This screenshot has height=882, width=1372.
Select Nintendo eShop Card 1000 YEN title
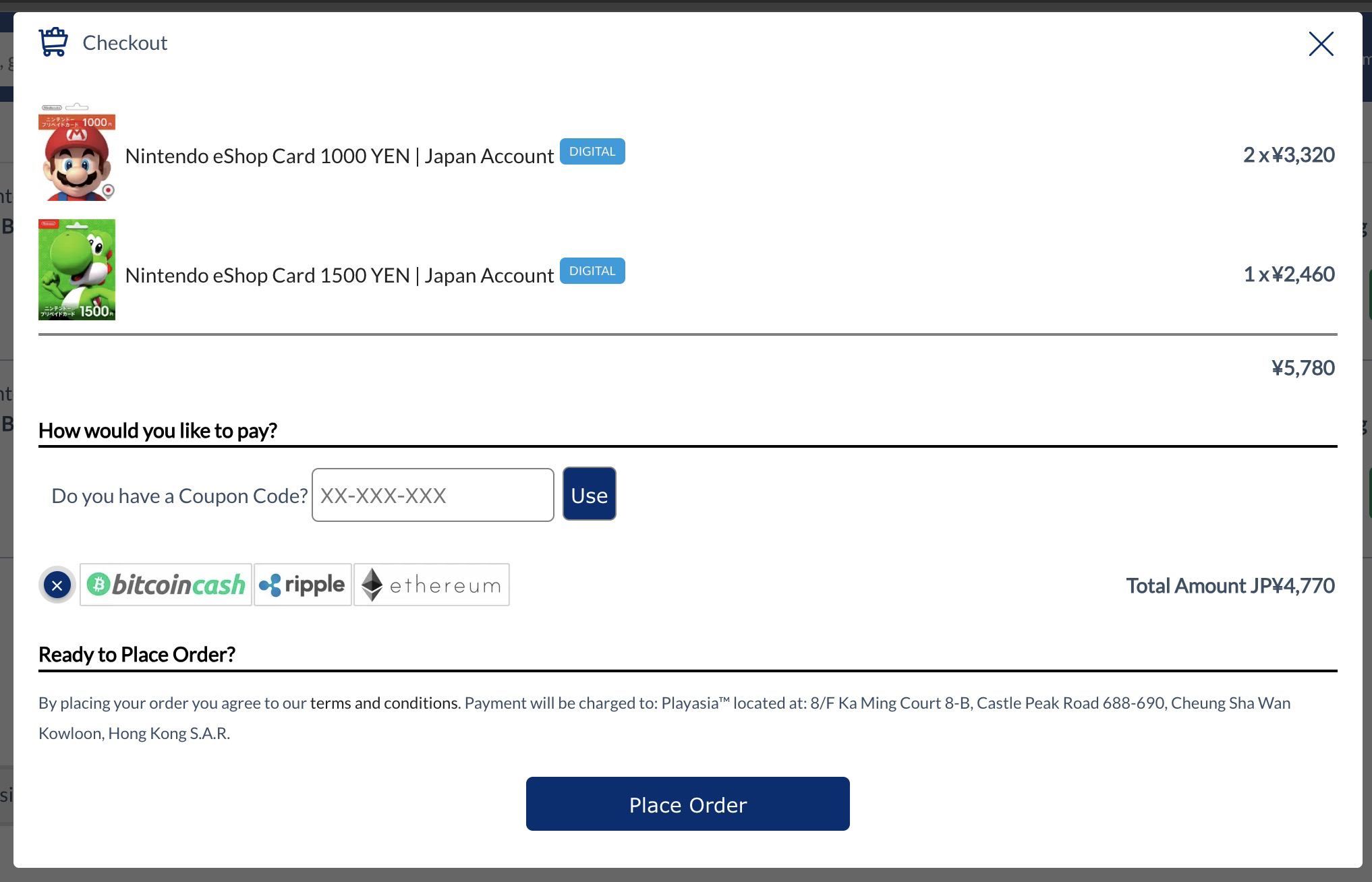click(x=339, y=156)
